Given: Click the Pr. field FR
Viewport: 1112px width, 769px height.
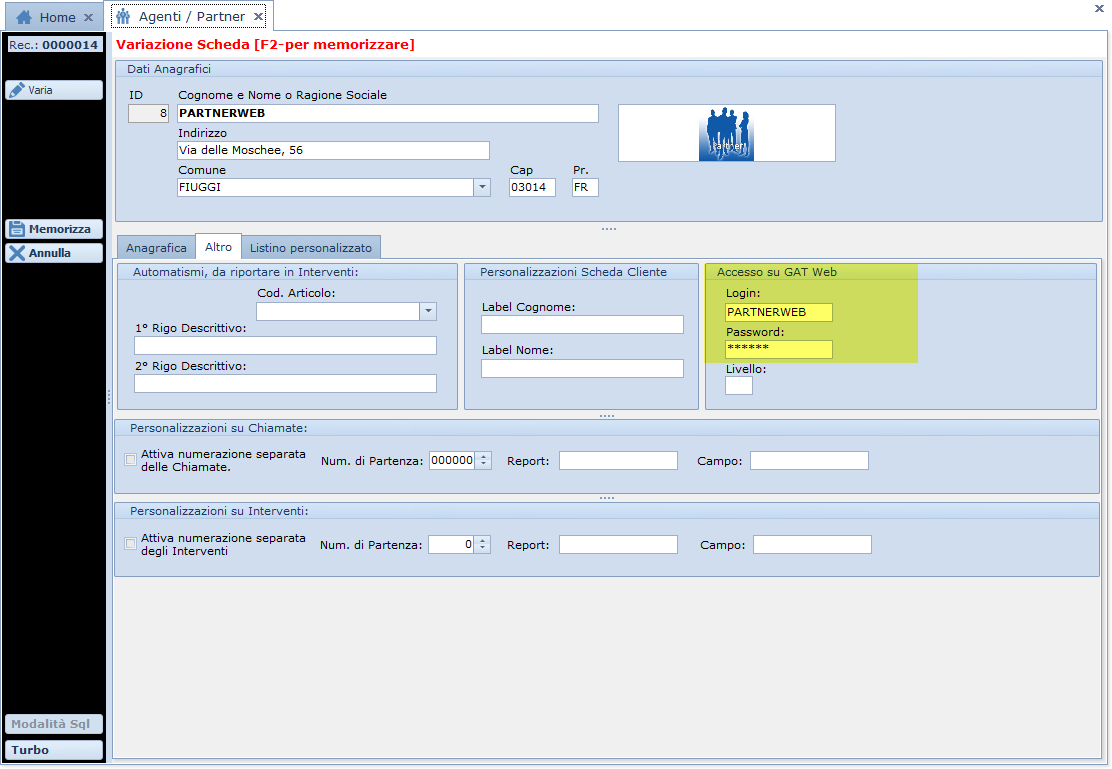Looking at the screenshot, I should tap(585, 187).
